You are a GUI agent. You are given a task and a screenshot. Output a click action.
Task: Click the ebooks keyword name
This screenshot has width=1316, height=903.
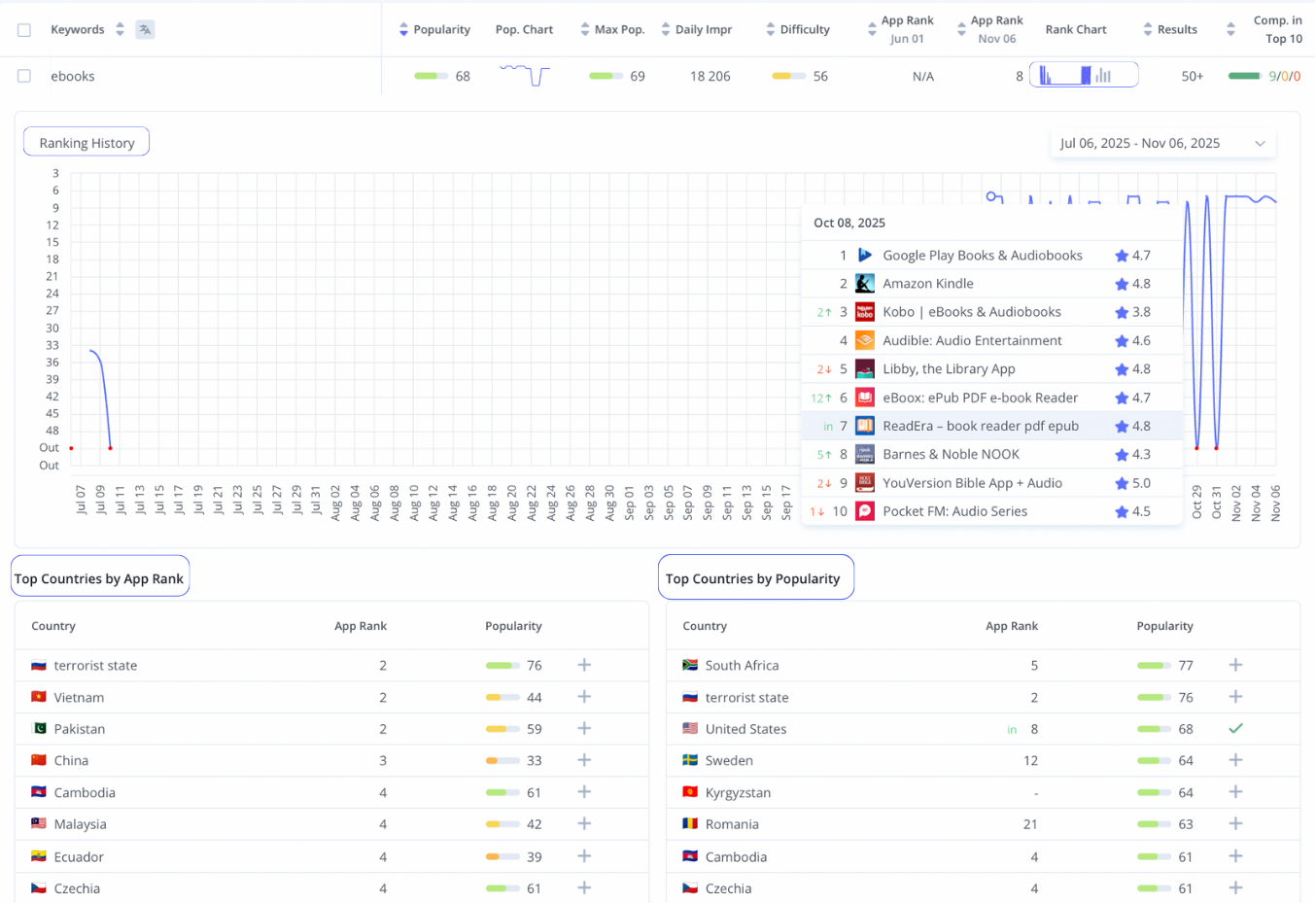point(73,76)
